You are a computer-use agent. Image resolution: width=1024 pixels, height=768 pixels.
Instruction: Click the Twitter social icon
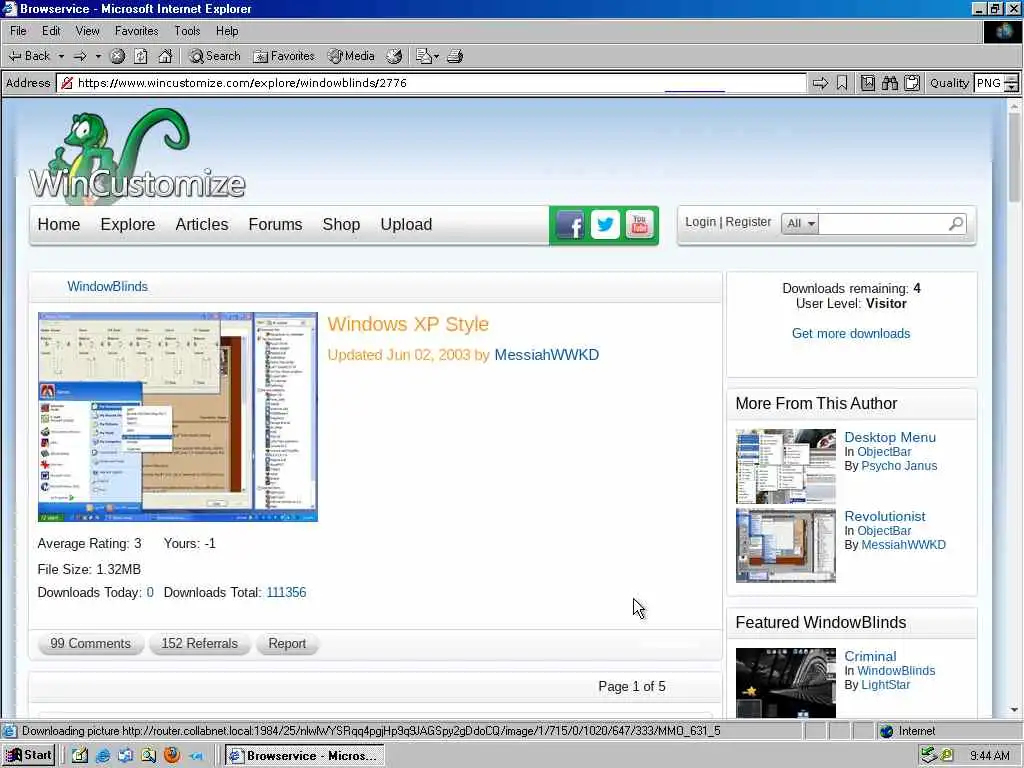[x=605, y=225]
